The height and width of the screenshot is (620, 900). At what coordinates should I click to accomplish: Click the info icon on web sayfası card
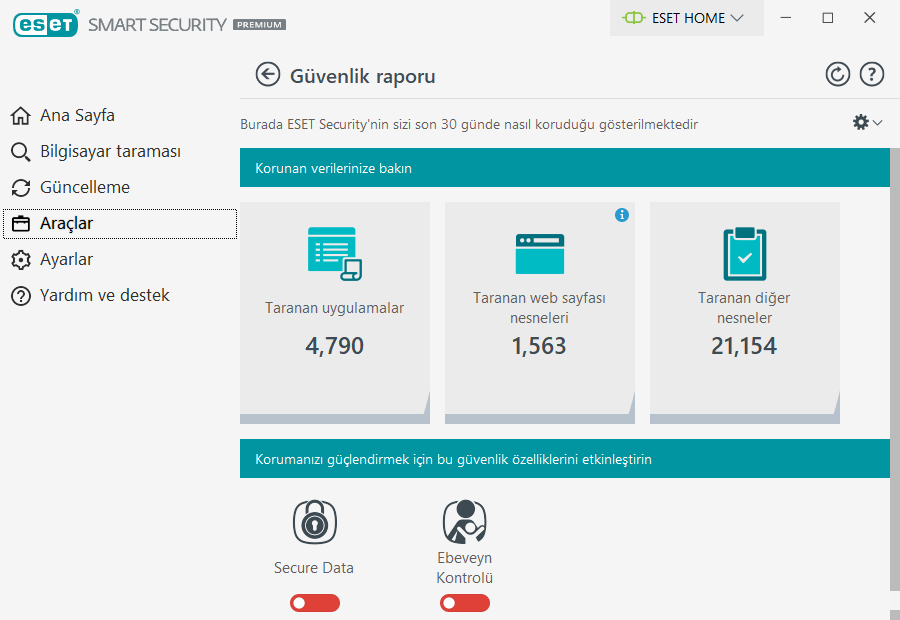622,215
